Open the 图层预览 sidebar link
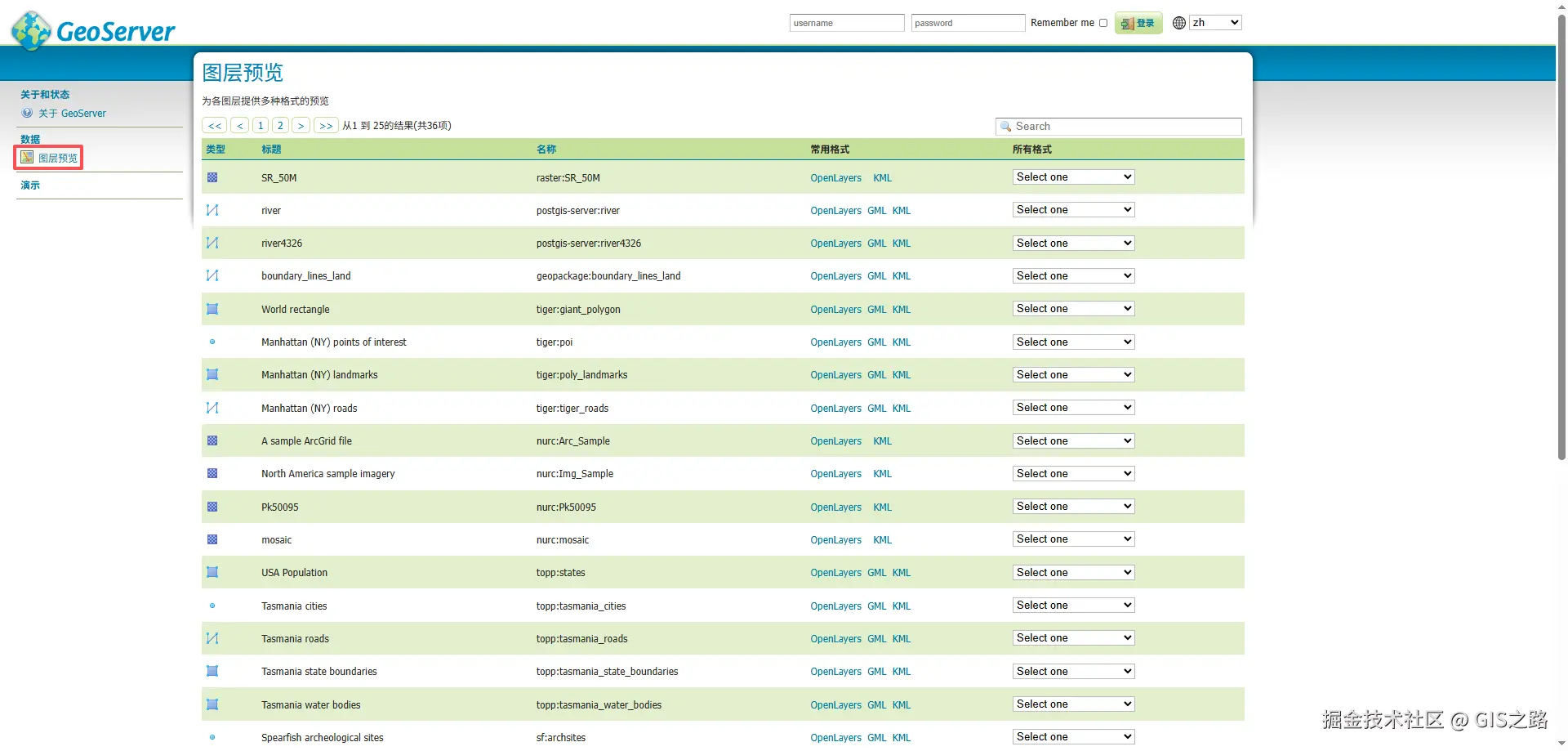This screenshot has width=1568, height=751. [x=58, y=158]
